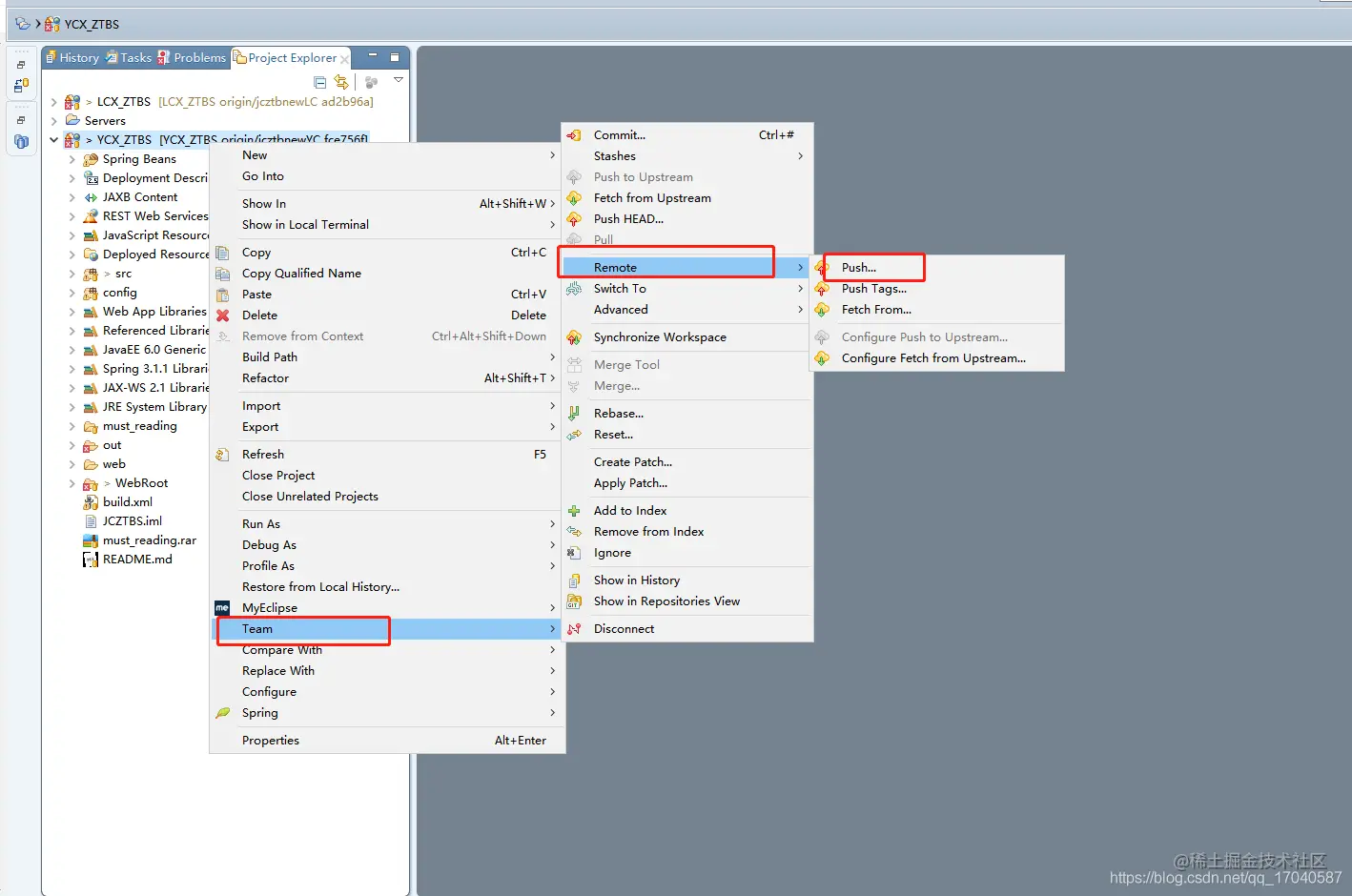The width and height of the screenshot is (1352, 896).
Task: Switch to the Problems tab
Action: tap(192, 58)
